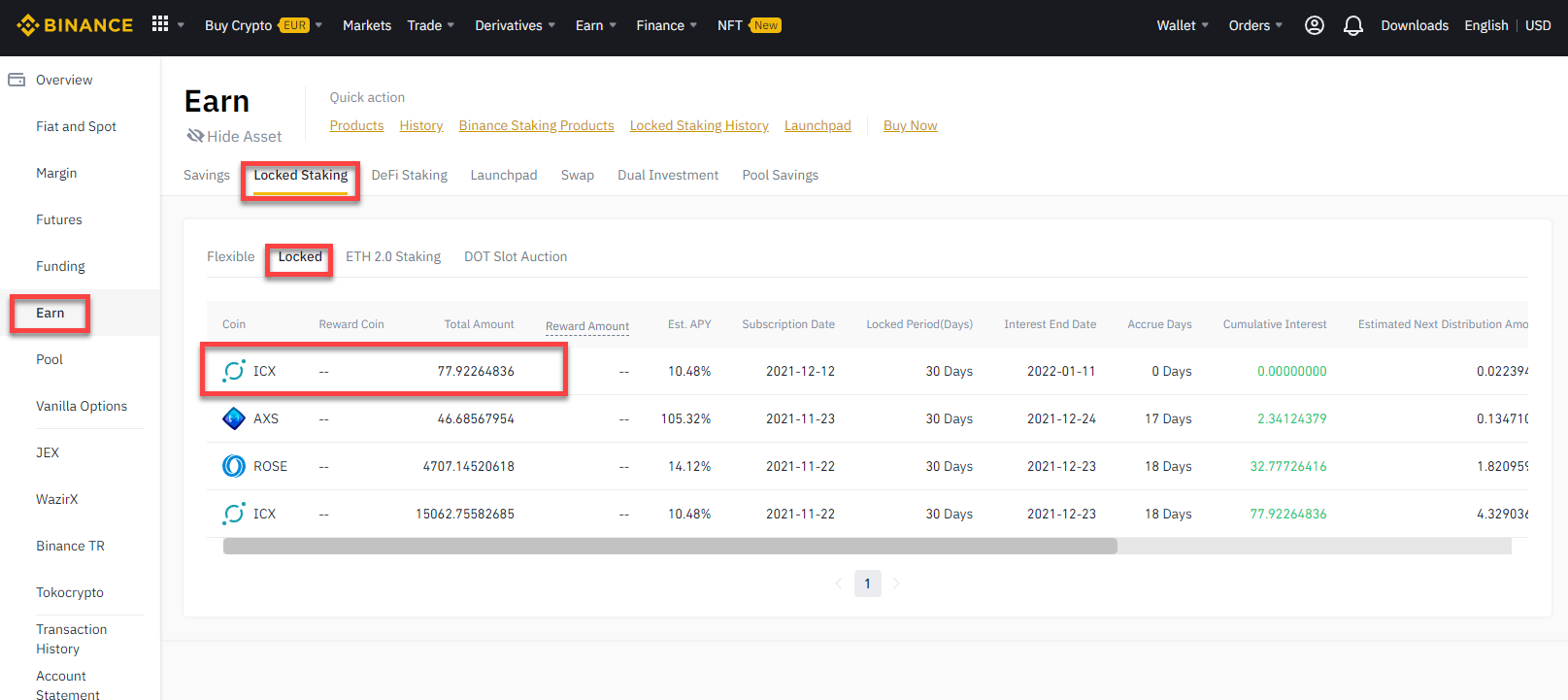The width and height of the screenshot is (1568, 700).
Task: Open WazirX in the sidebar
Action: pyautogui.click(x=57, y=499)
